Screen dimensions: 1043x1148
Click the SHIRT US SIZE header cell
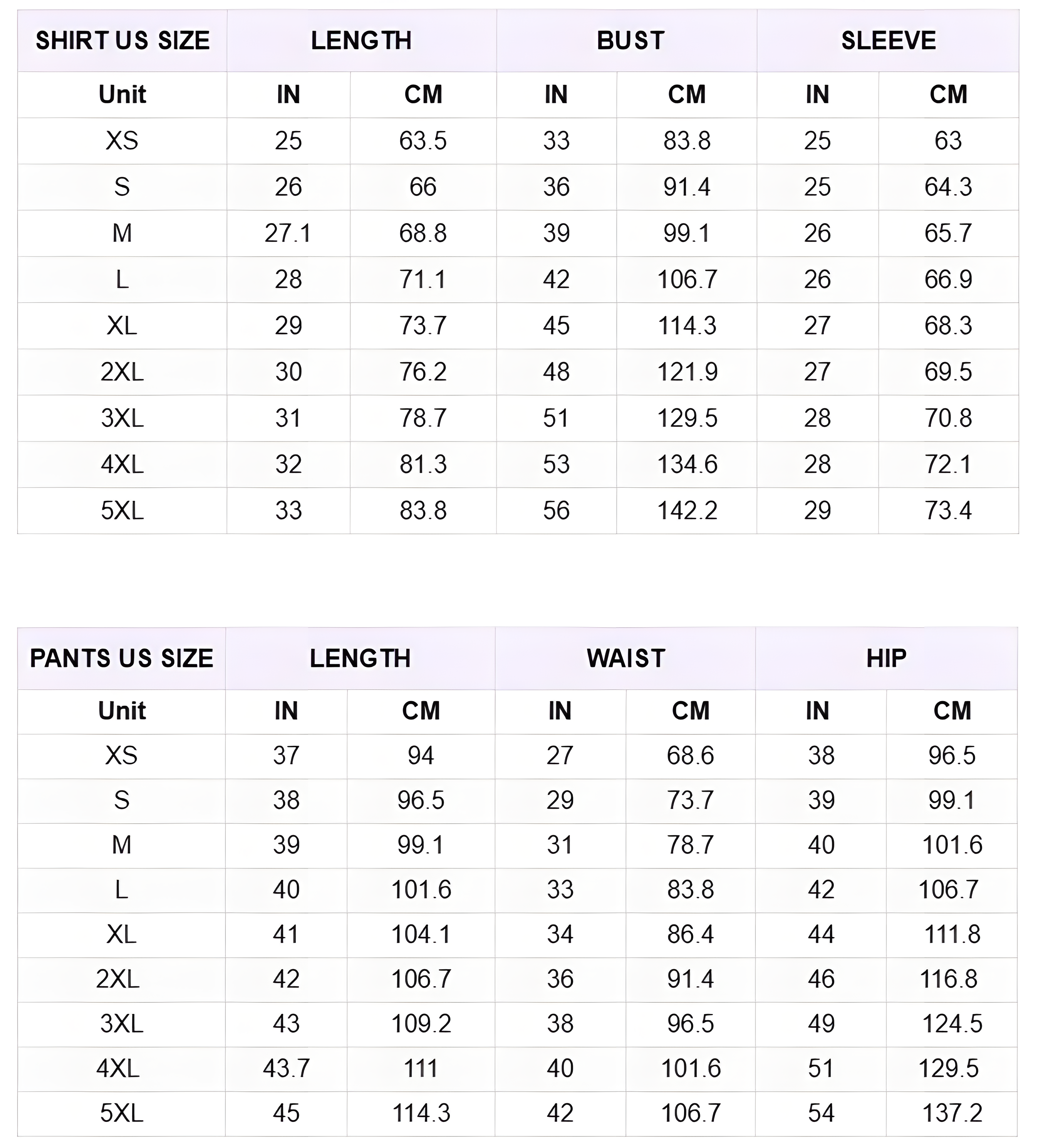(x=122, y=41)
